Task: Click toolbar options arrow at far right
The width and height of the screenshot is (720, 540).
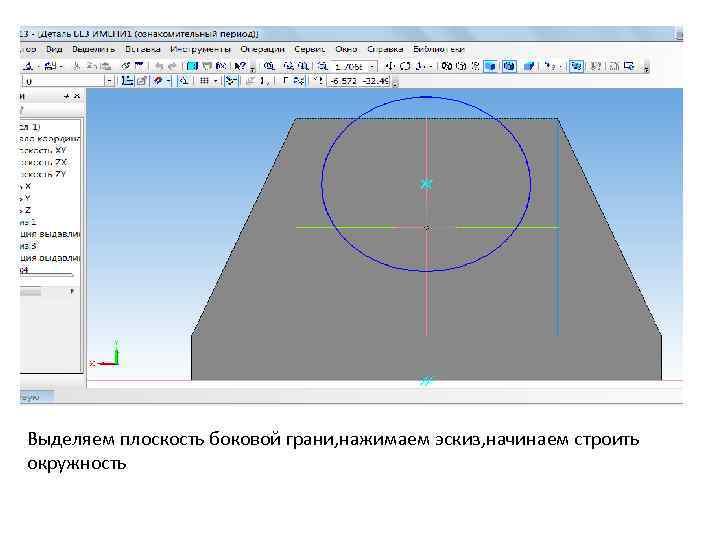Action: tap(647, 68)
